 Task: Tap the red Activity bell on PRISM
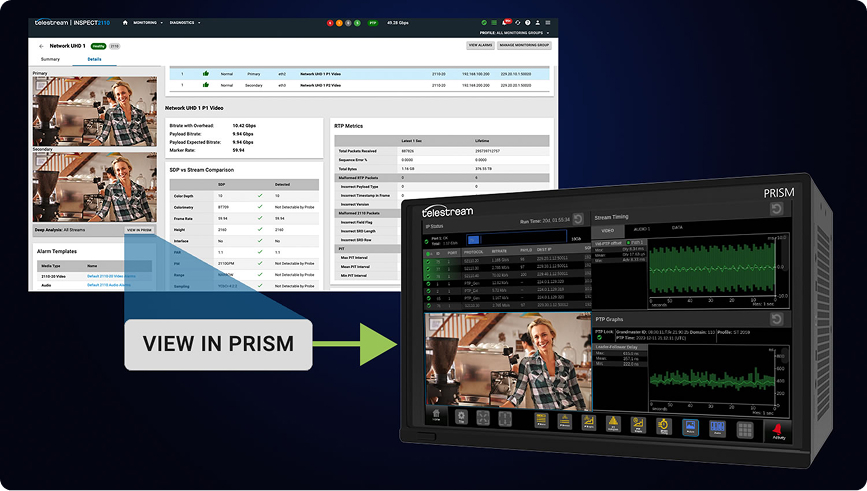tap(779, 431)
